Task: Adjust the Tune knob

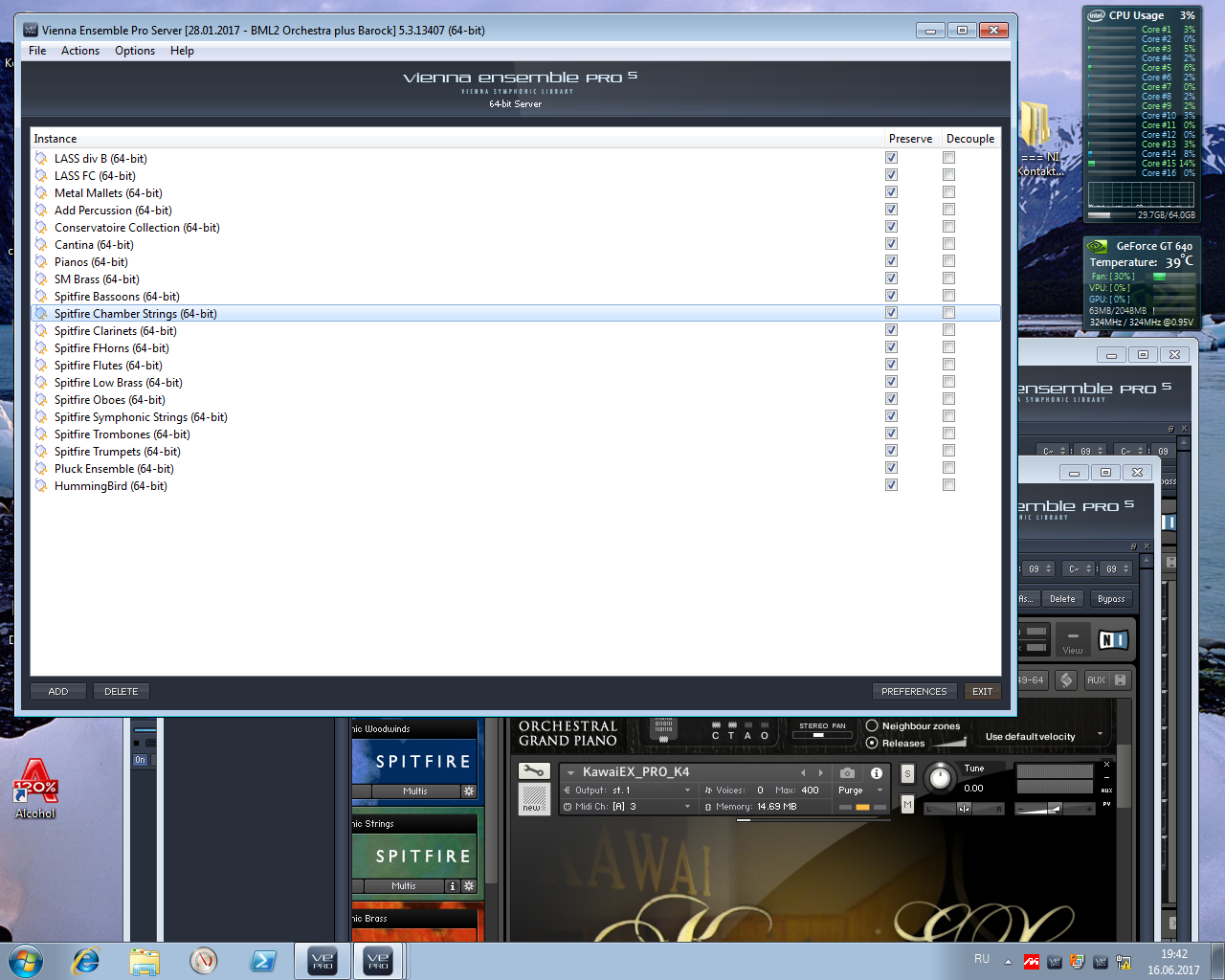Action: click(940, 778)
